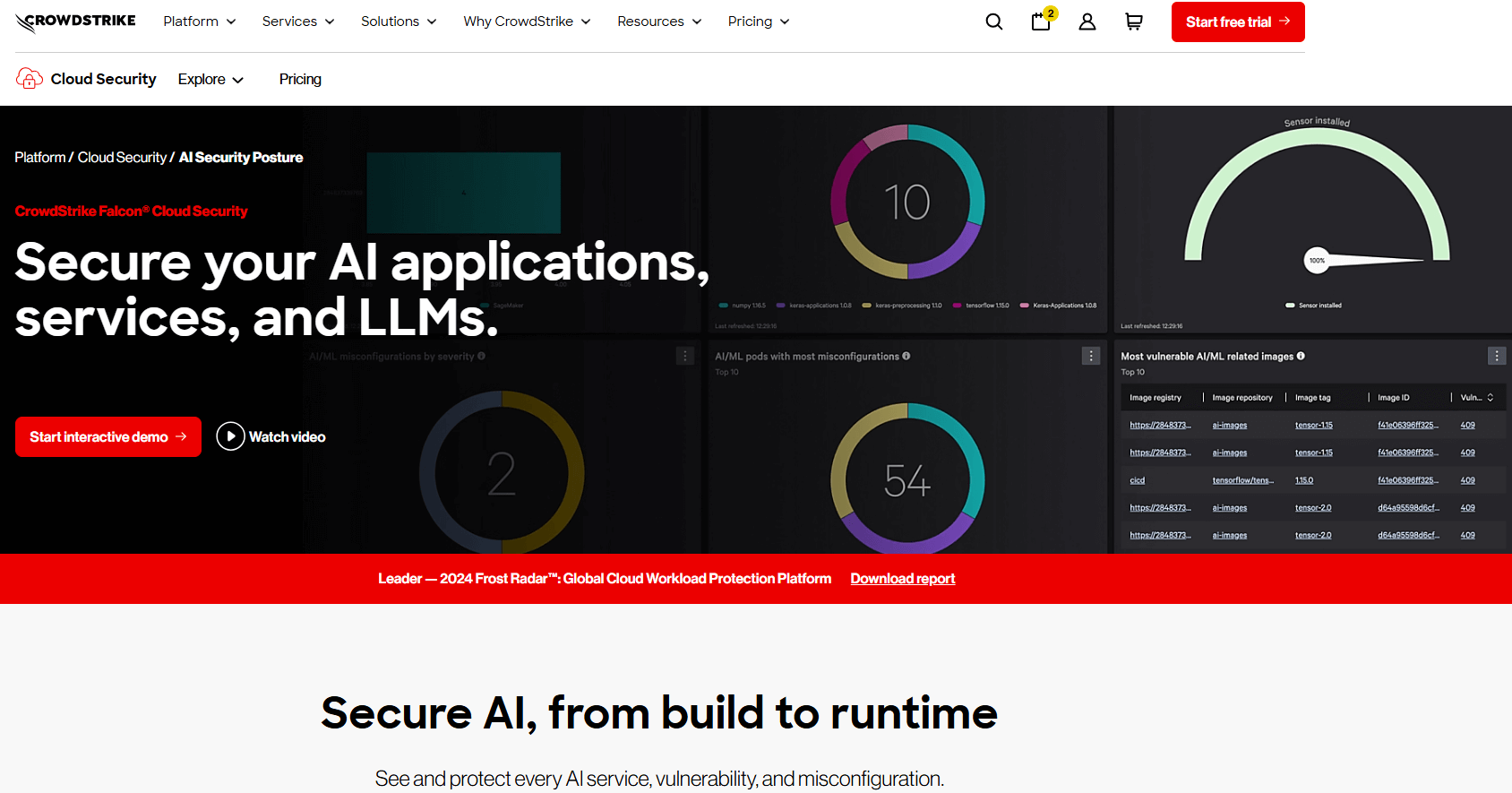
Task: Open the tensorflow/tens... repository link
Action: tap(1243, 480)
